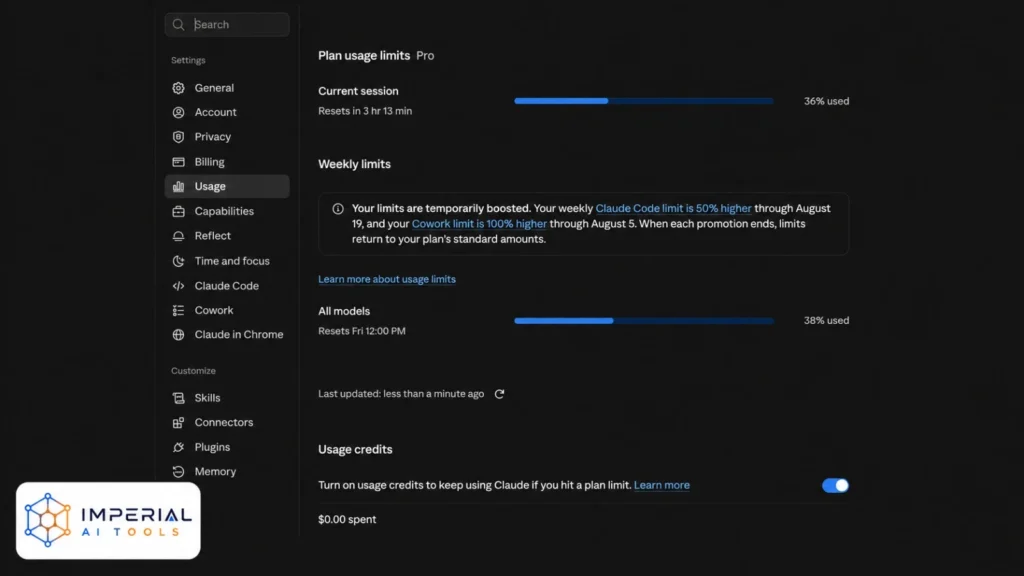Click the Plugins plug icon
The height and width of the screenshot is (576, 1024).
[x=178, y=447]
